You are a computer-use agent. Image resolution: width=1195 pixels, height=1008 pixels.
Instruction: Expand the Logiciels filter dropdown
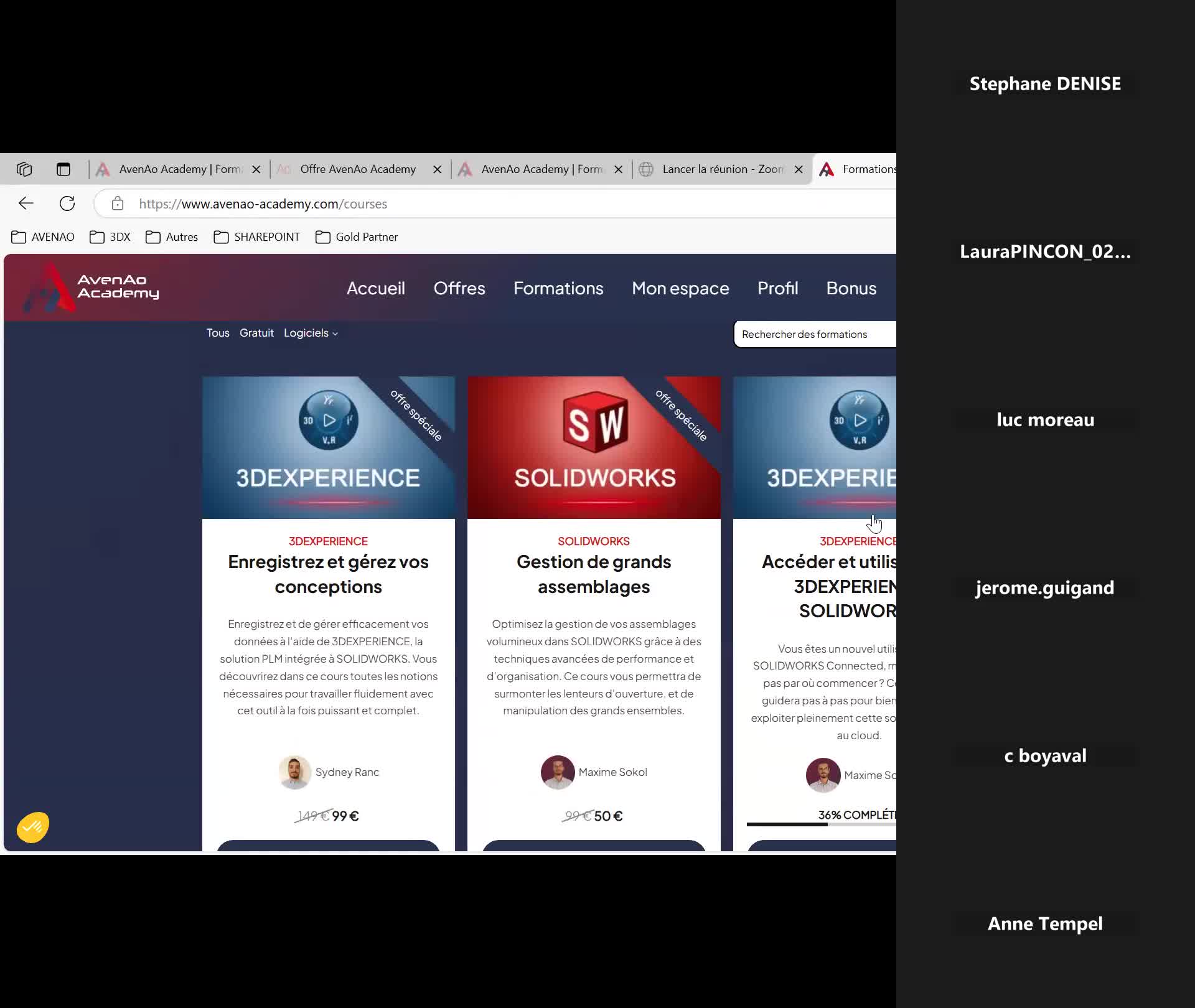pos(311,333)
